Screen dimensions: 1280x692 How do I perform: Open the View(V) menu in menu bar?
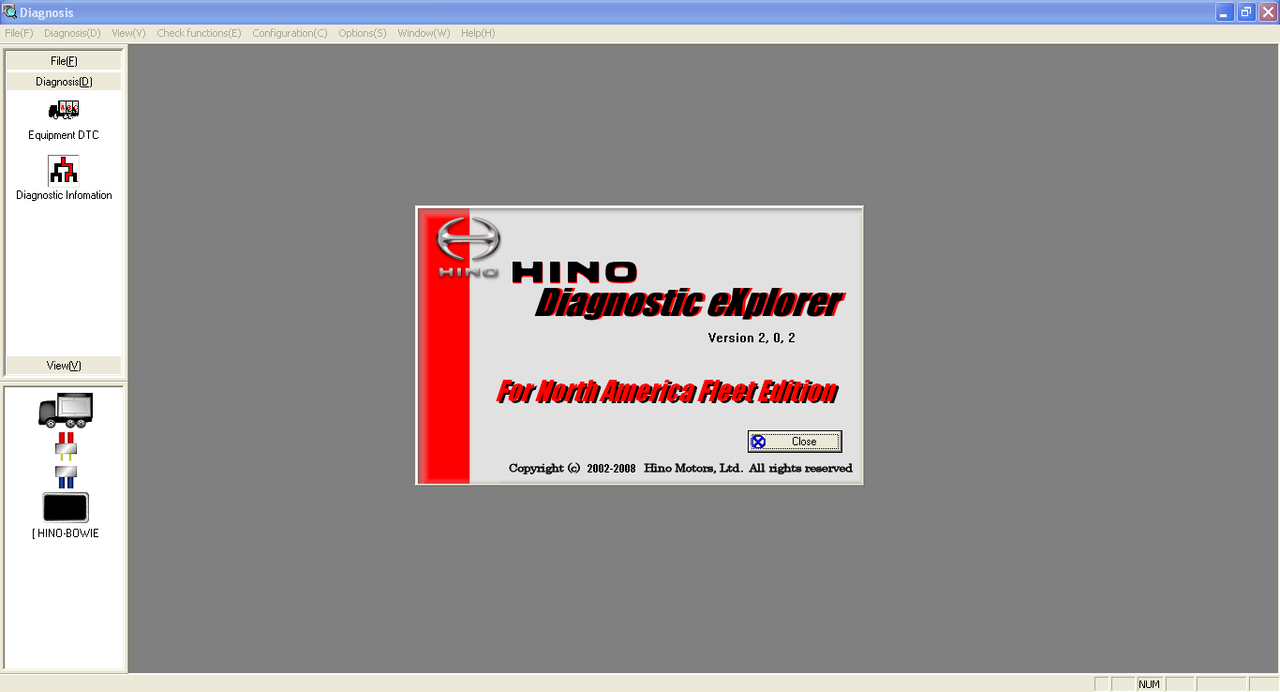pos(129,33)
